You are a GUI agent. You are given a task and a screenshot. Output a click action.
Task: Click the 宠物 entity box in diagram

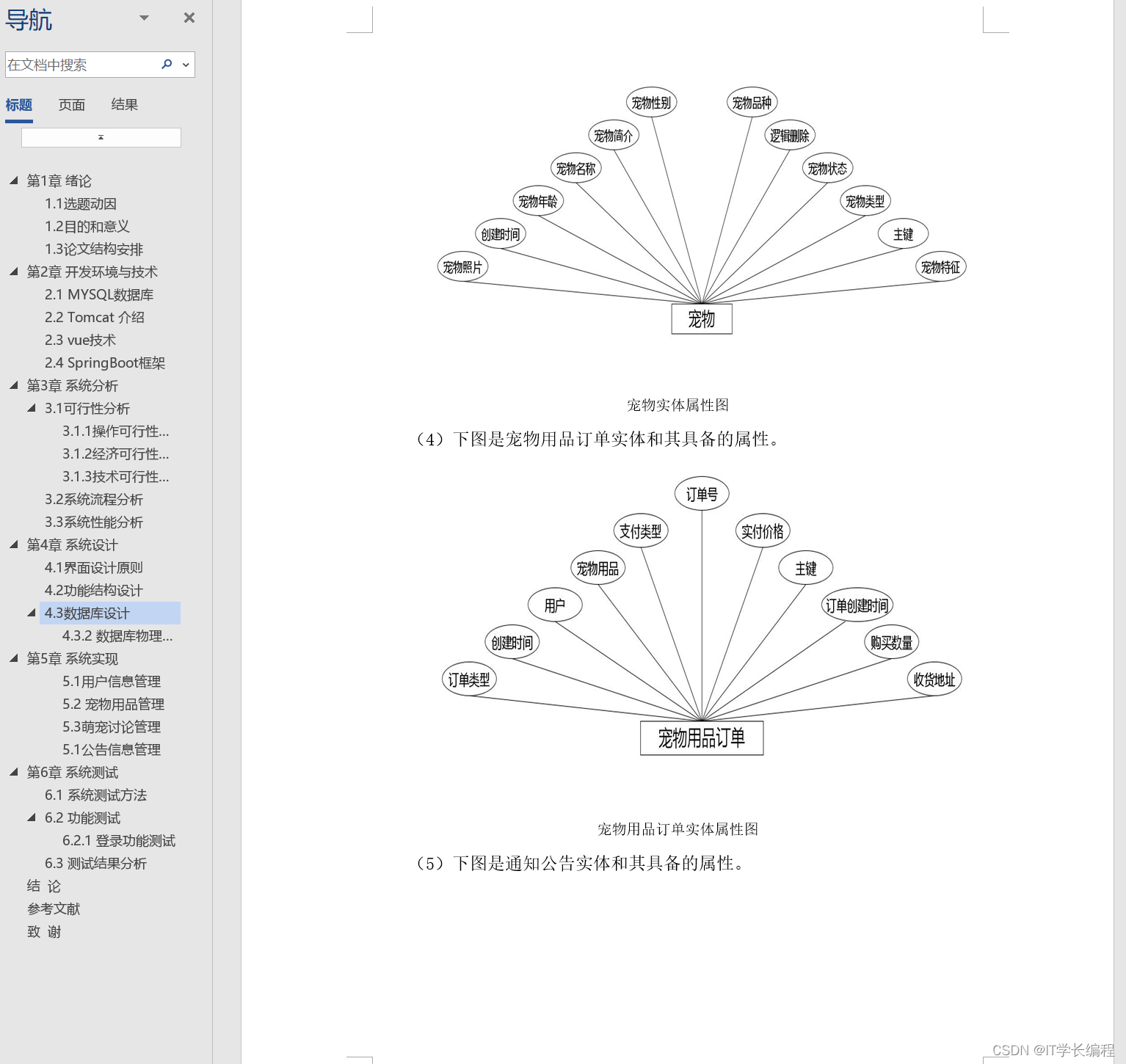pos(702,318)
